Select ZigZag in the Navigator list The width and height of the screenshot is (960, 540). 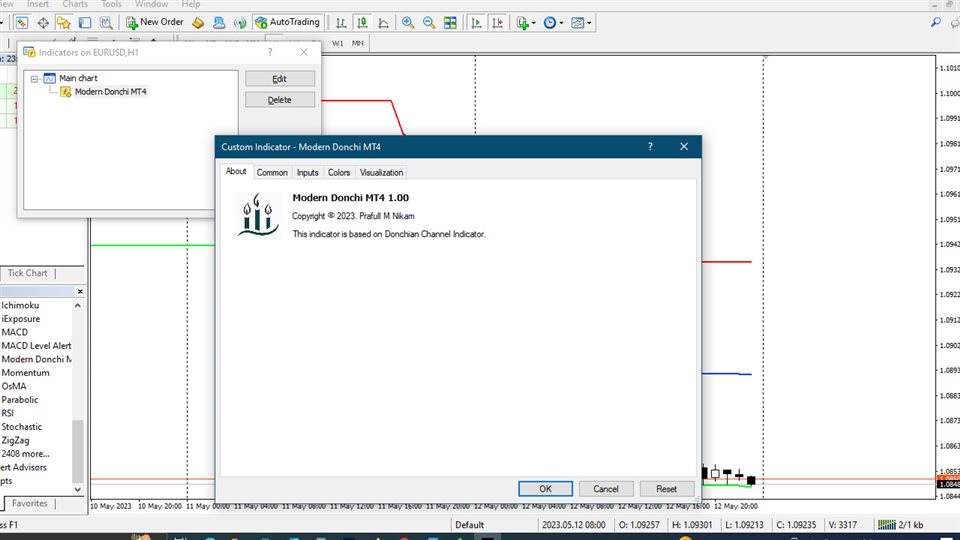15,440
